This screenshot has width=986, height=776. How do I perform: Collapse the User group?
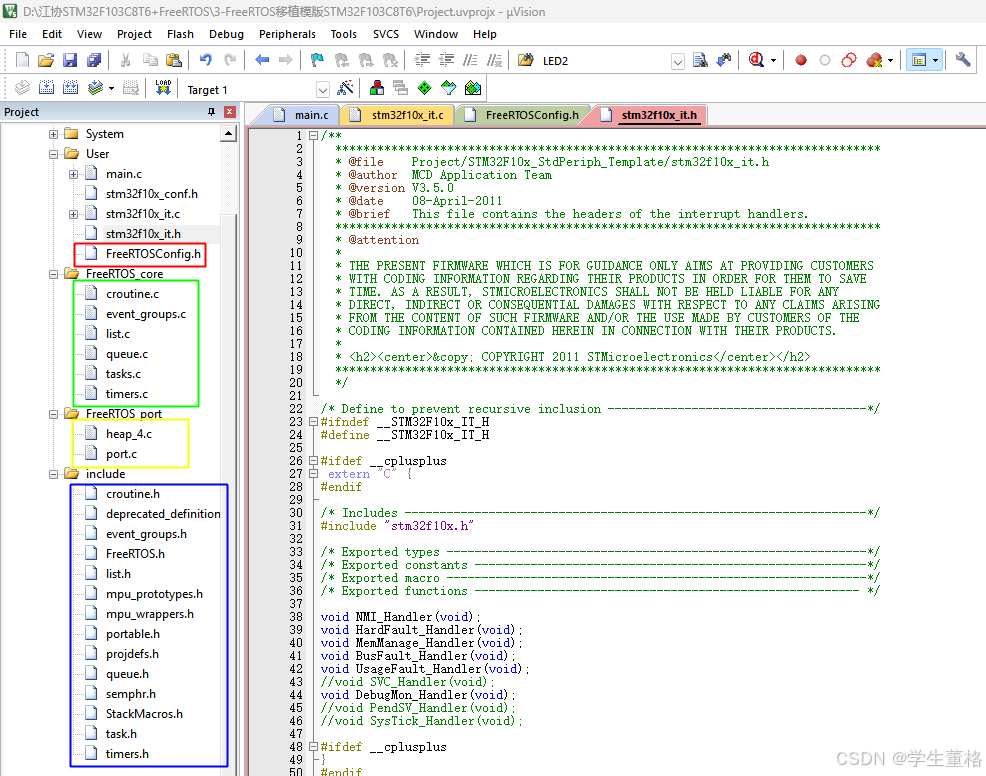53,154
